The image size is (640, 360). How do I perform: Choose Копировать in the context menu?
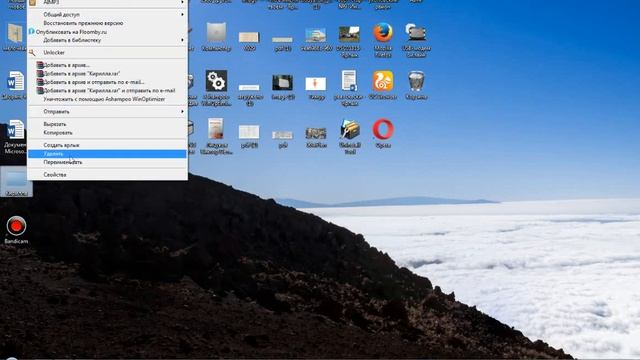107,133
